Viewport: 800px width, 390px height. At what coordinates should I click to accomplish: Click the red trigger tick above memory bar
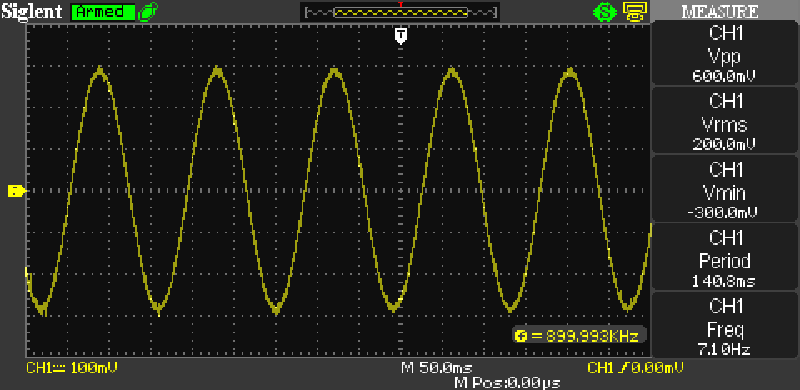click(401, 4)
